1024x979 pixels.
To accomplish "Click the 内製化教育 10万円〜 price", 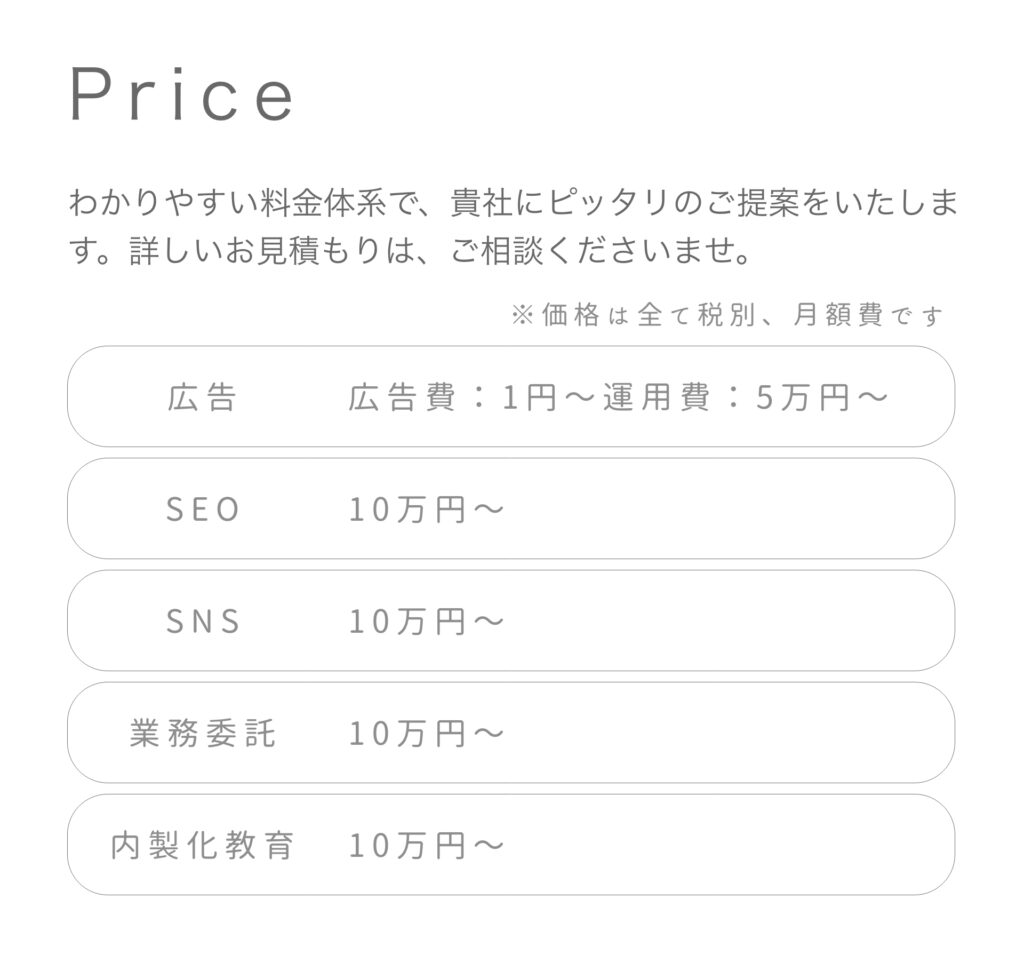I will (426, 845).
